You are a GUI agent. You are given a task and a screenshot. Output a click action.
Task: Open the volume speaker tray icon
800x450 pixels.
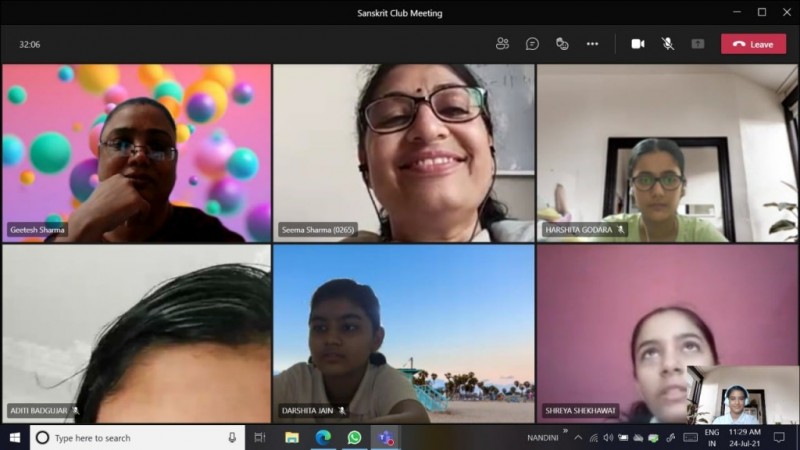coord(608,438)
